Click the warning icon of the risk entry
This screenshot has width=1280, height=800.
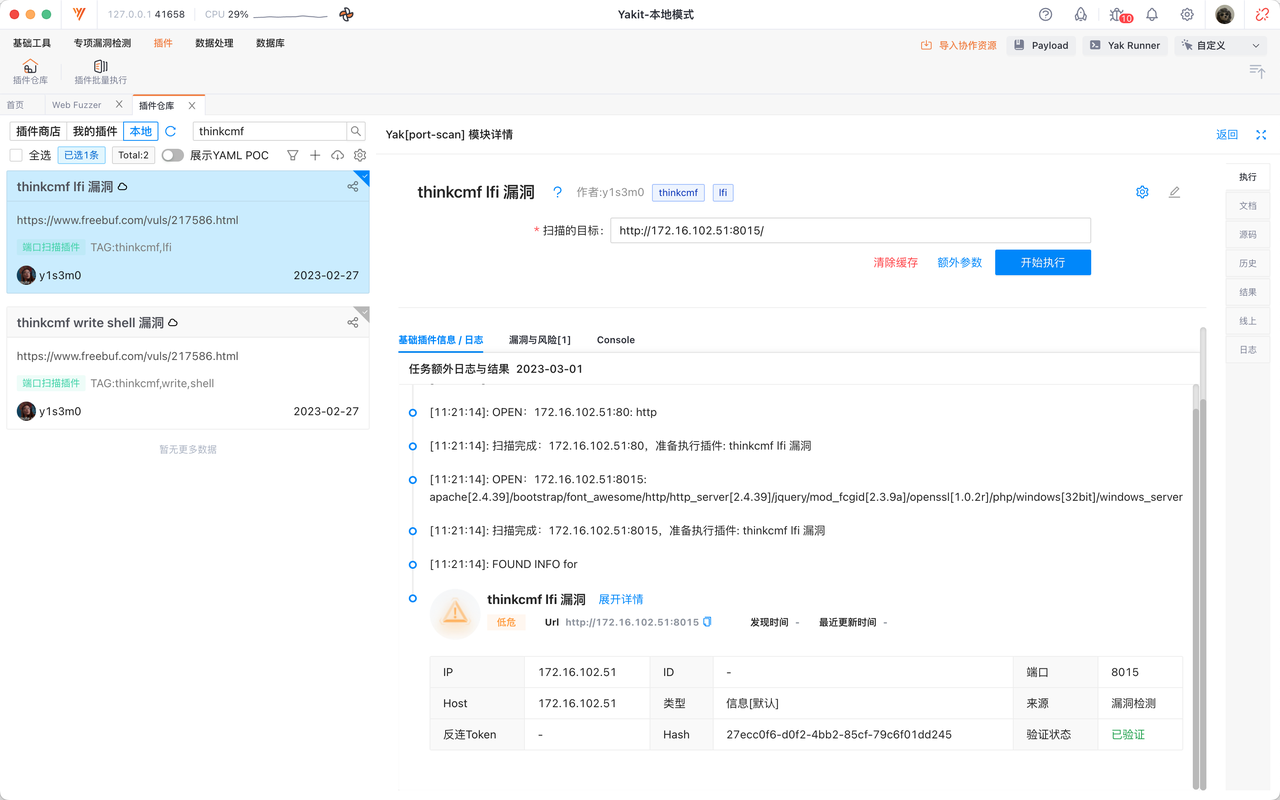coord(455,612)
